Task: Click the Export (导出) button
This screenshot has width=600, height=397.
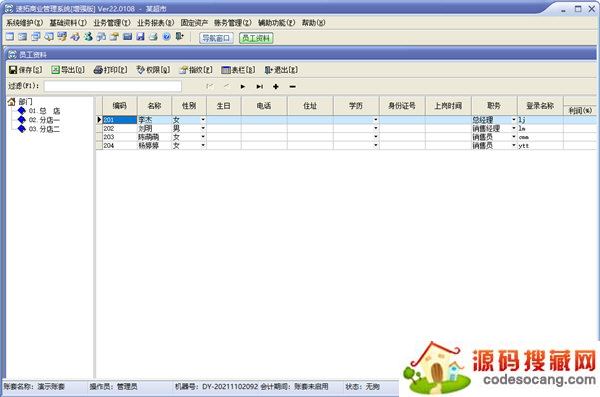Action: click(x=68, y=70)
